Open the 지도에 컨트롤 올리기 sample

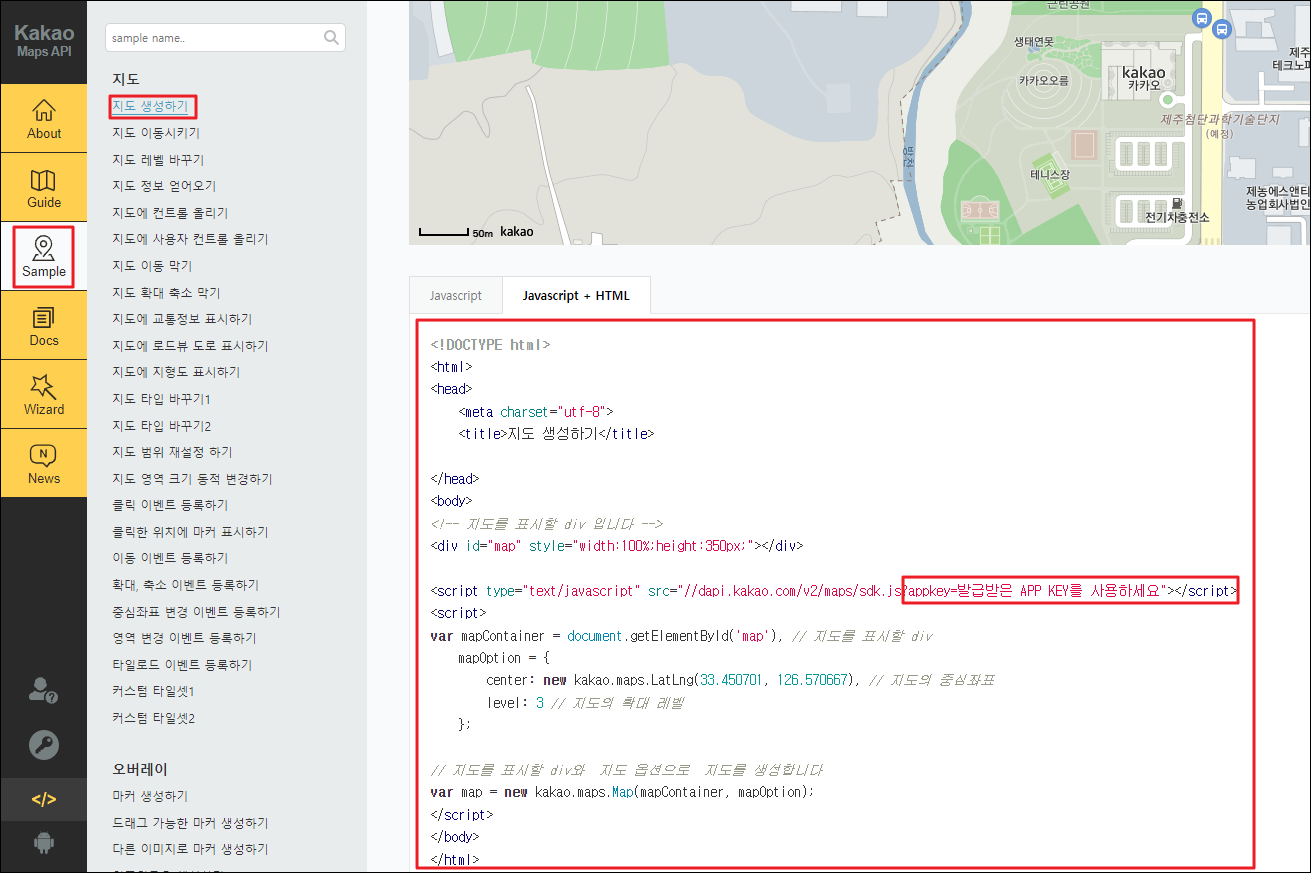click(170, 213)
